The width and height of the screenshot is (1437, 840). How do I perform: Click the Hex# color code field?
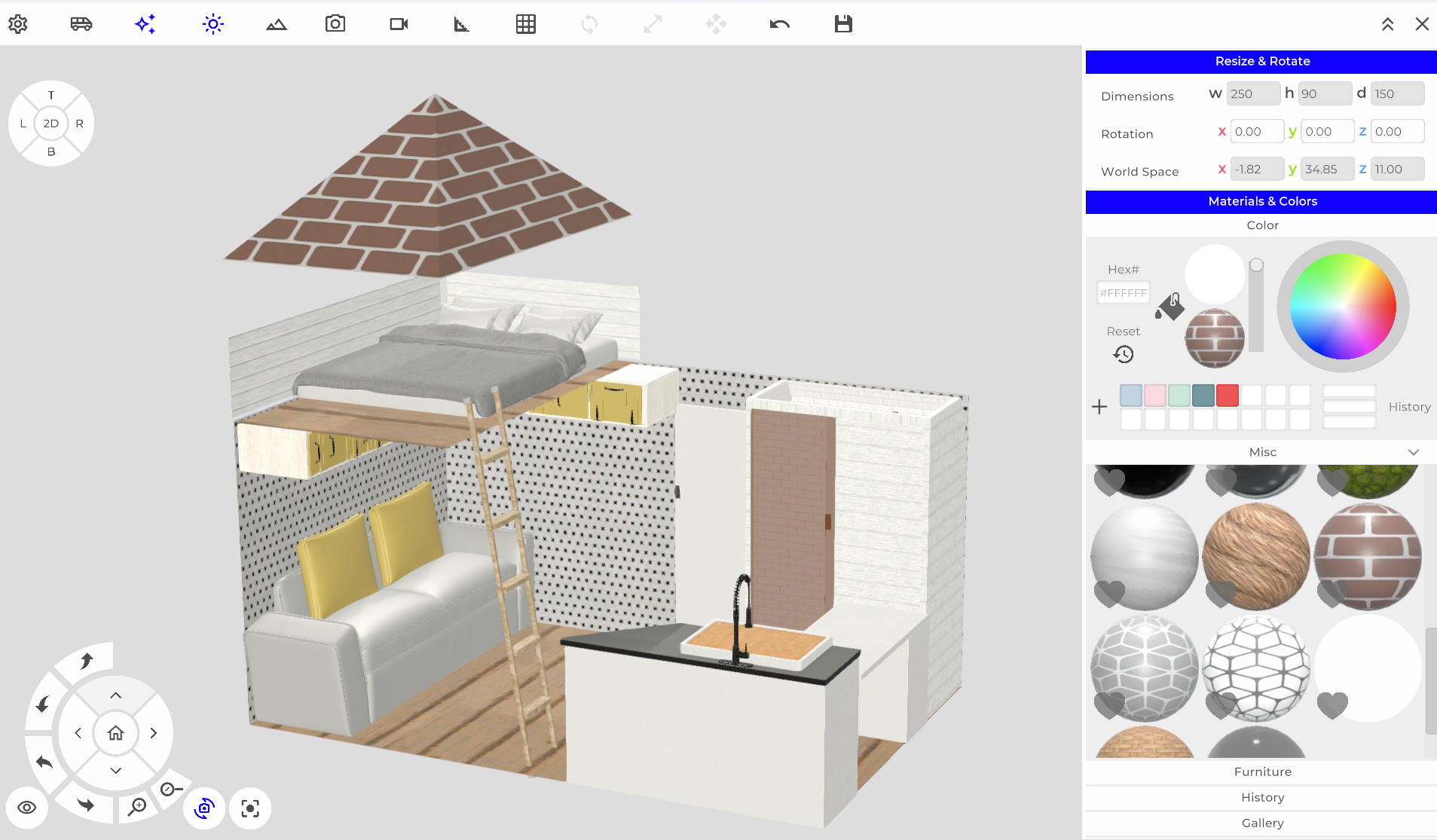[x=1123, y=292]
